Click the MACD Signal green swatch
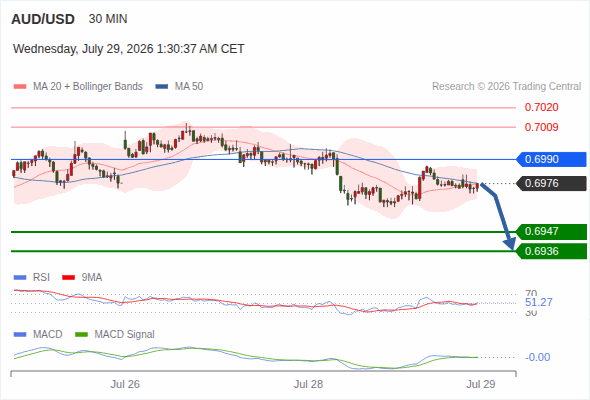Screen dimensions: 590x400 coord(82,334)
